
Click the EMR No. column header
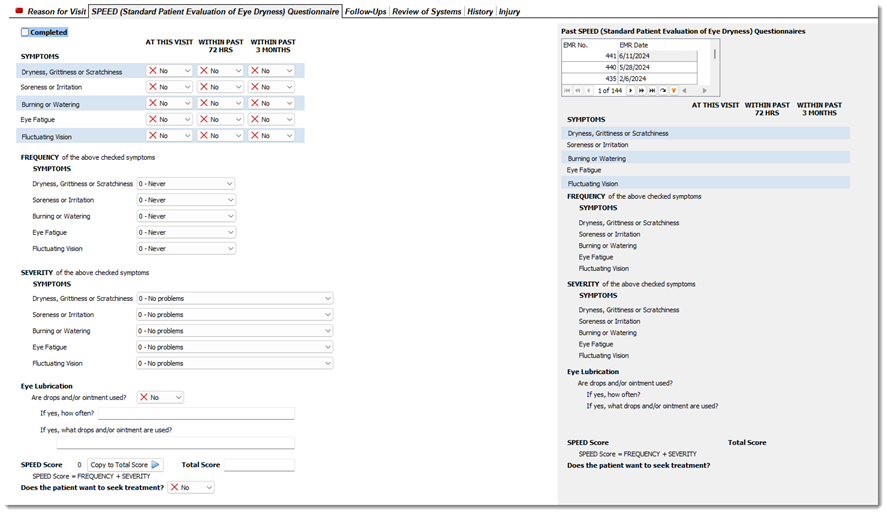click(589, 45)
